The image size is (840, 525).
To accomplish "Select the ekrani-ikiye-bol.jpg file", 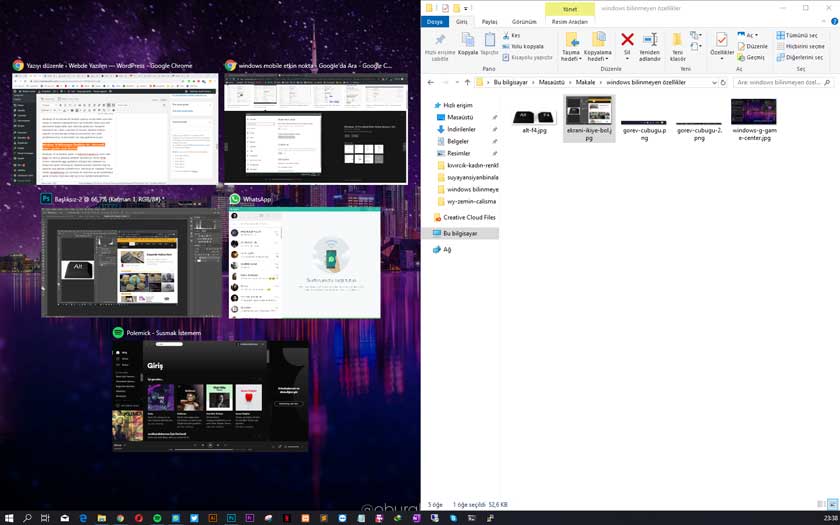I will [589, 118].
